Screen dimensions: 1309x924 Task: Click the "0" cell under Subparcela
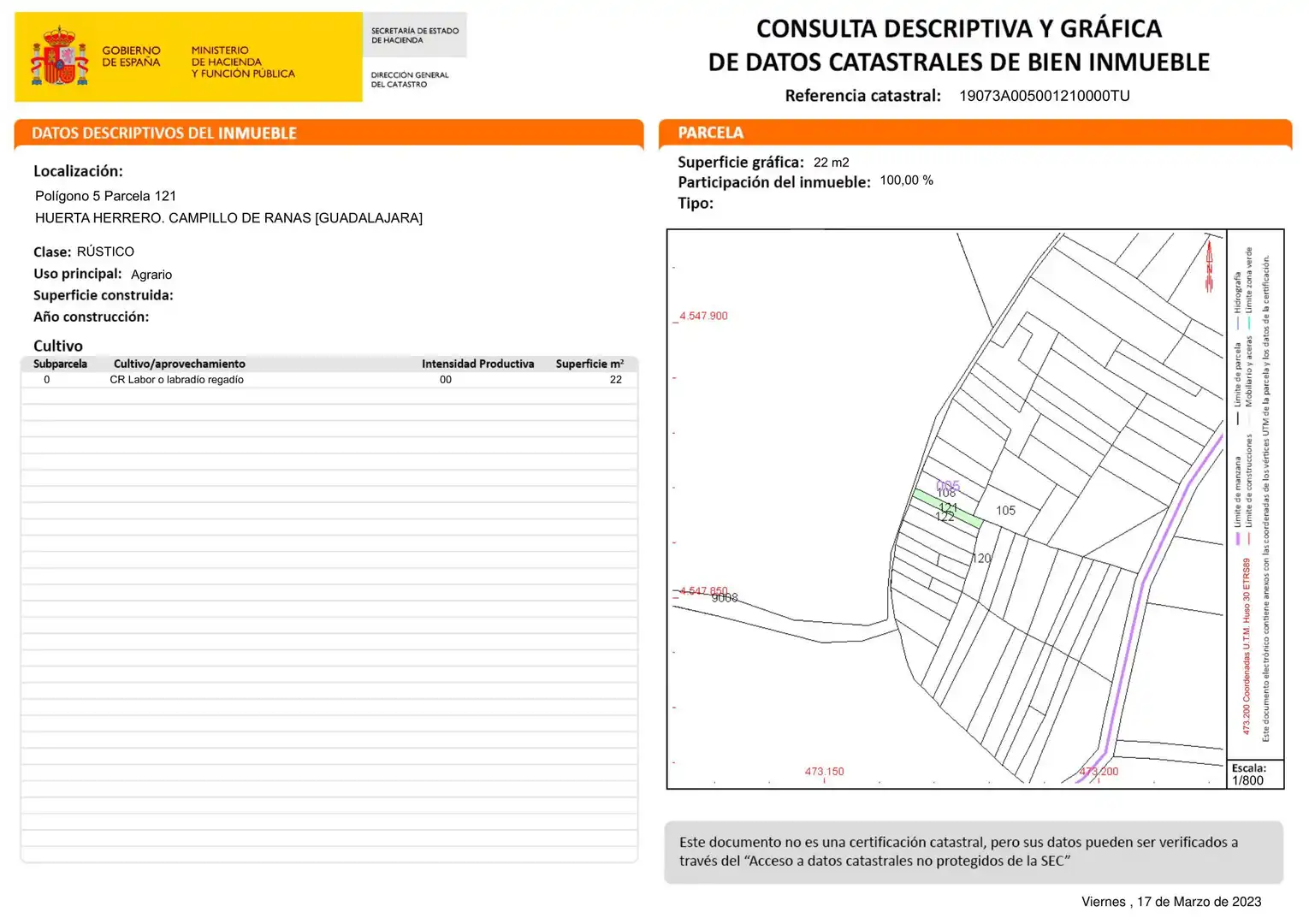47,380
